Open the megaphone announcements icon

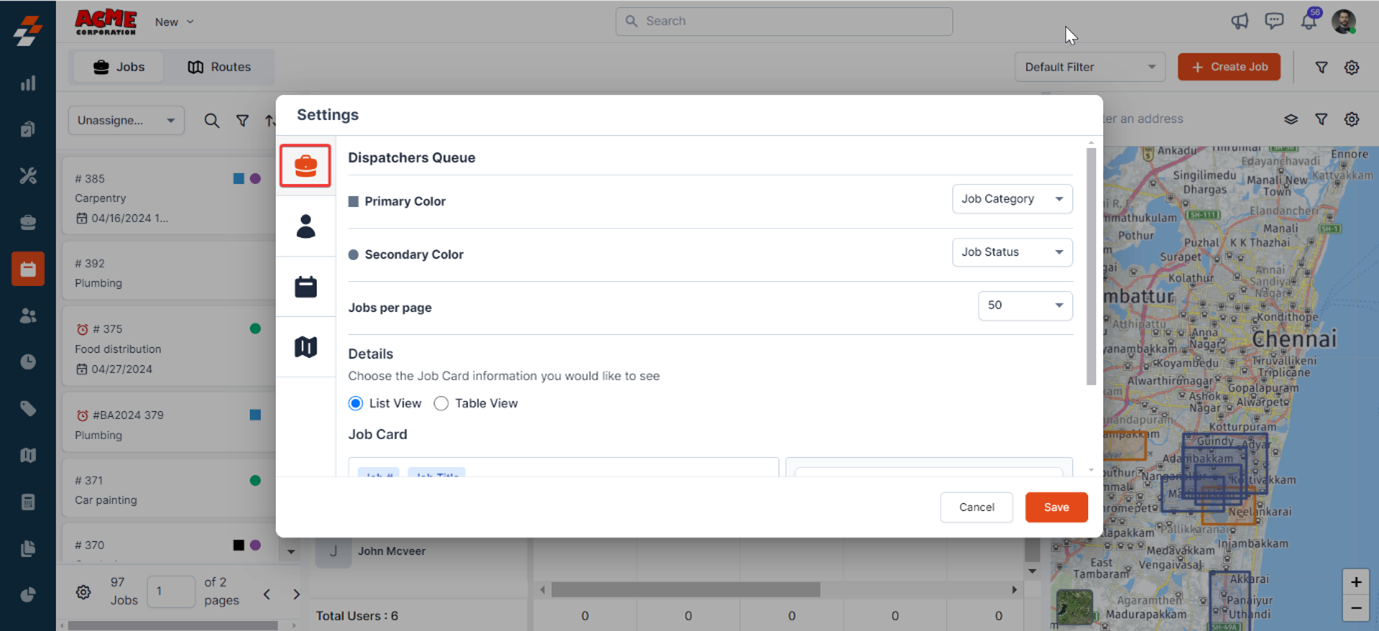[x=1240, y=21]
